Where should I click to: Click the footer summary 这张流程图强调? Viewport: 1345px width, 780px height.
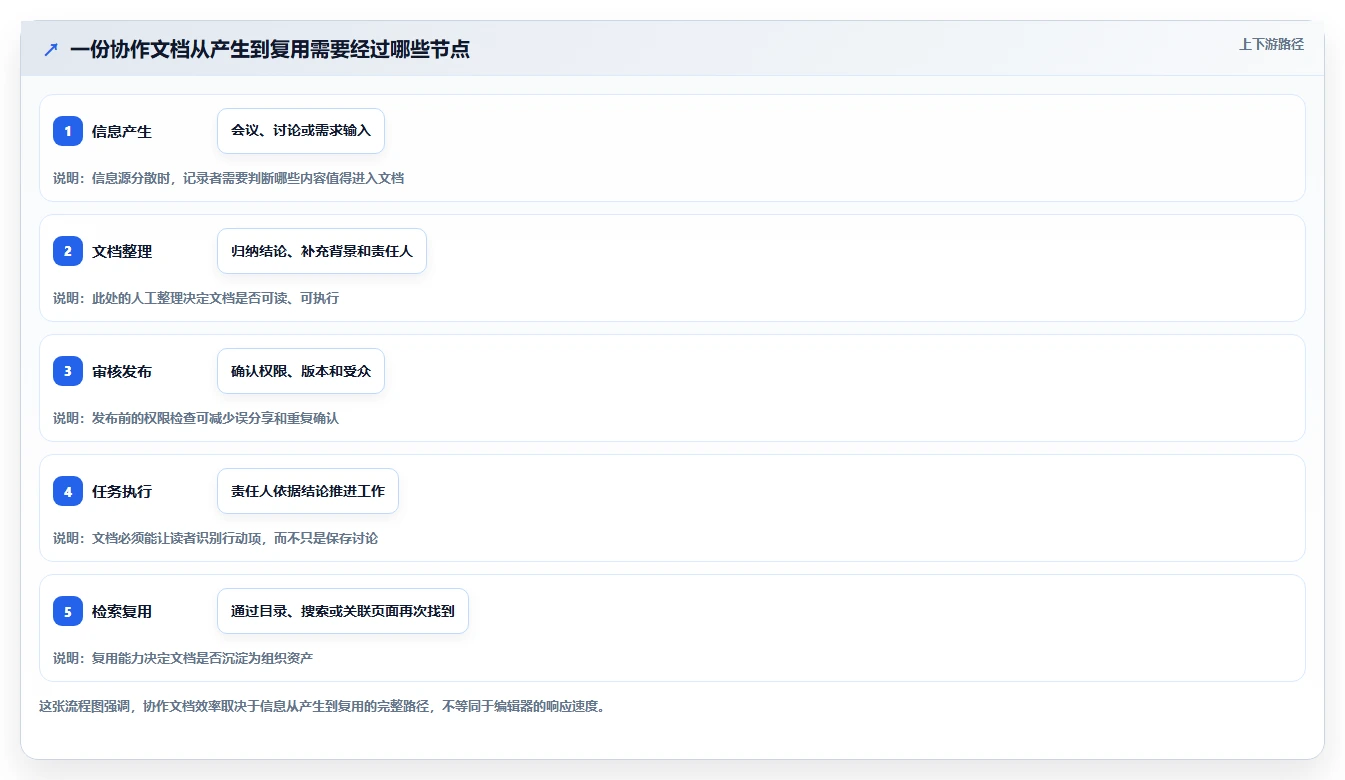[322, 706]
